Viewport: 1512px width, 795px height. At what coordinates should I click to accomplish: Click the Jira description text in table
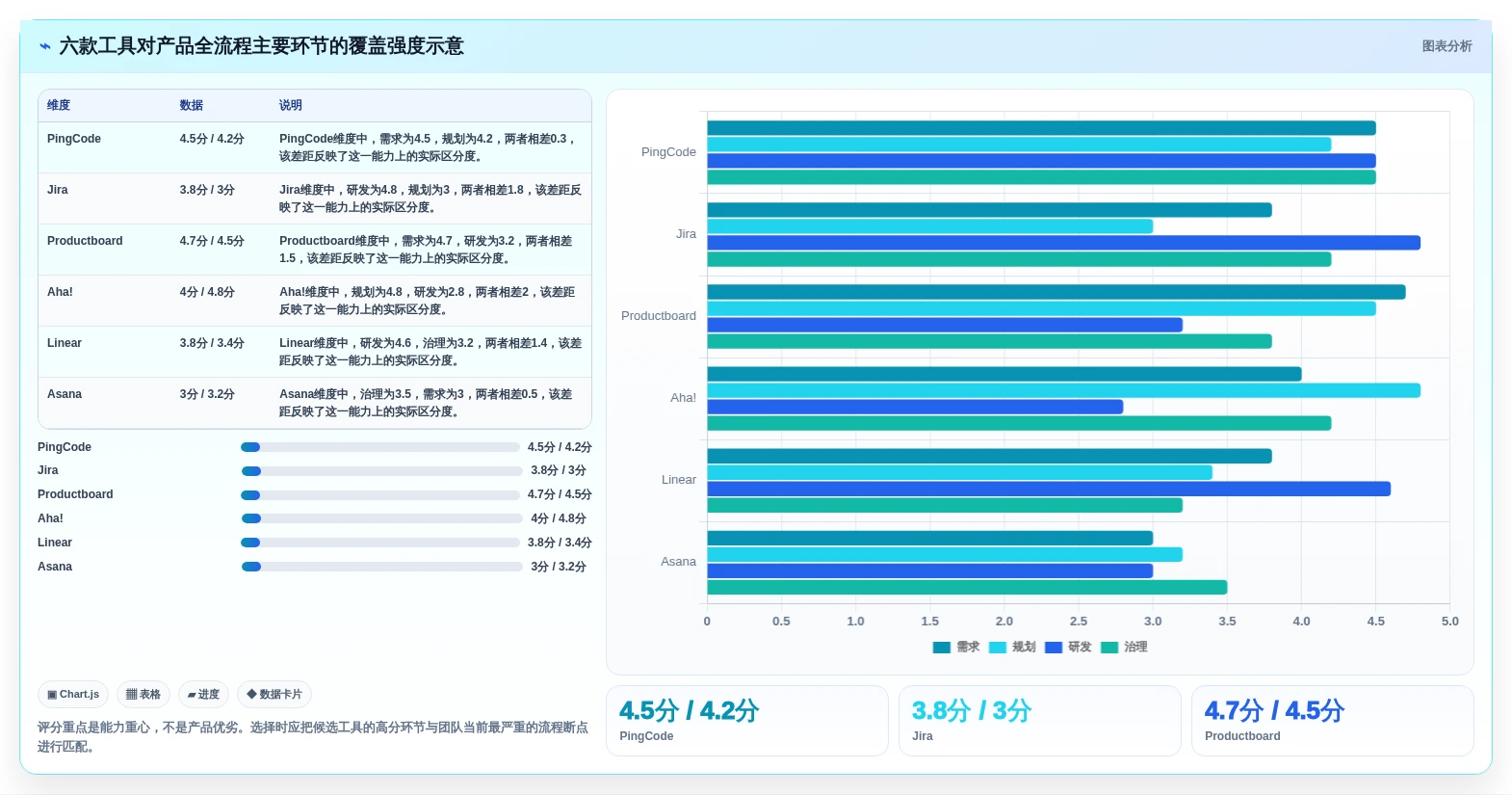[430, 199]
